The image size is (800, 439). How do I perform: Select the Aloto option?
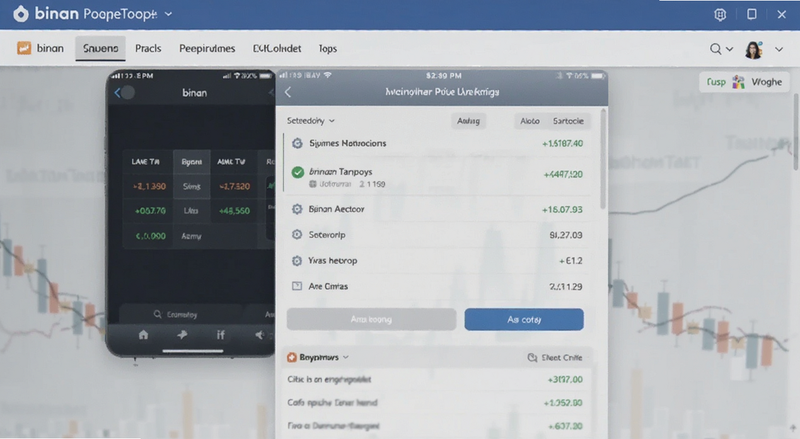coord(530,121)
